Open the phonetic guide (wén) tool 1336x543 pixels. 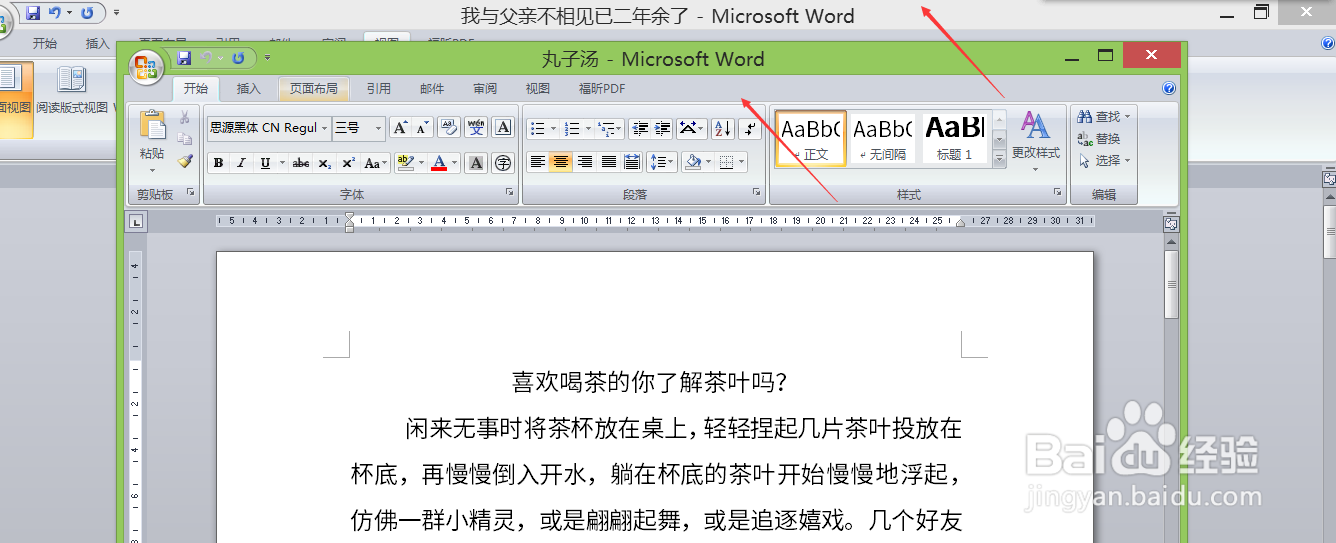476,128
